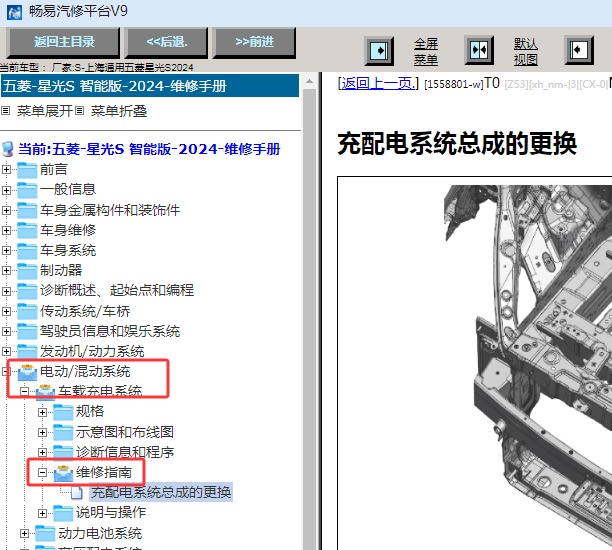Click the open-folder icon of 电动/混动系统
Image resolution: width=612 pixels, height=550 pixels.
point(27,372)
